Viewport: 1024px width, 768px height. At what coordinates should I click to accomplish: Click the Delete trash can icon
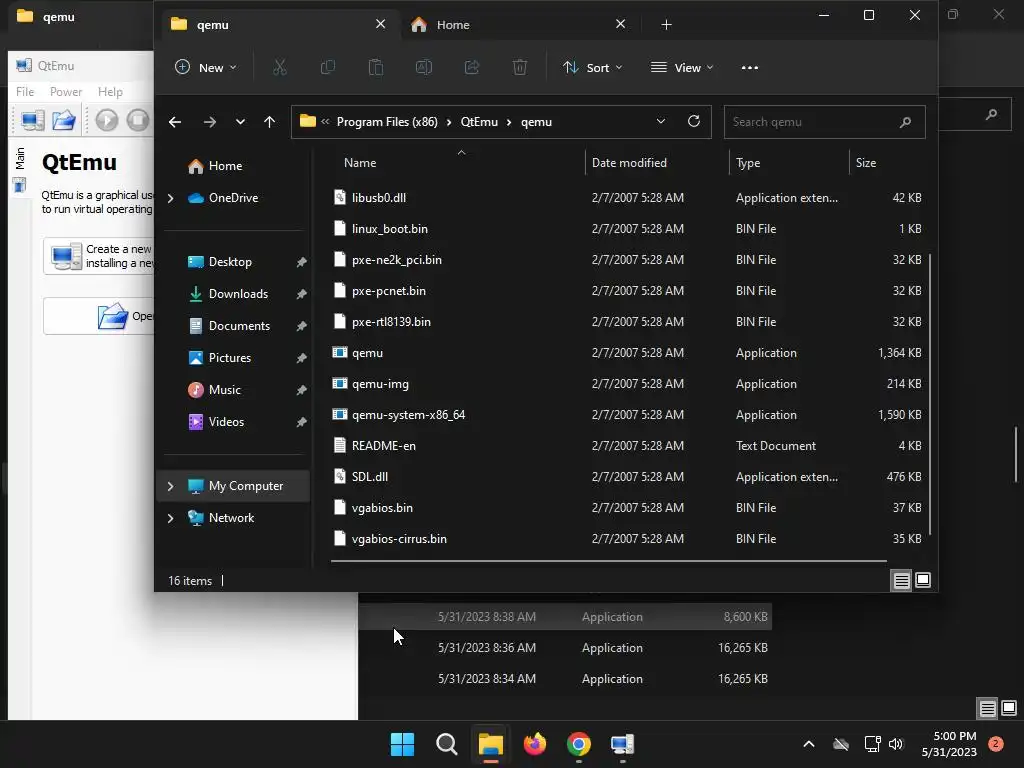pyautogui.click(x=520, y=67)
